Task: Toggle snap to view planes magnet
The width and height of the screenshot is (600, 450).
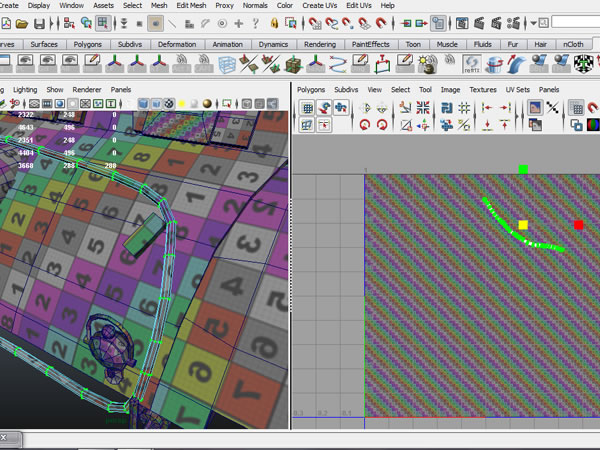Action: [364, 23]
